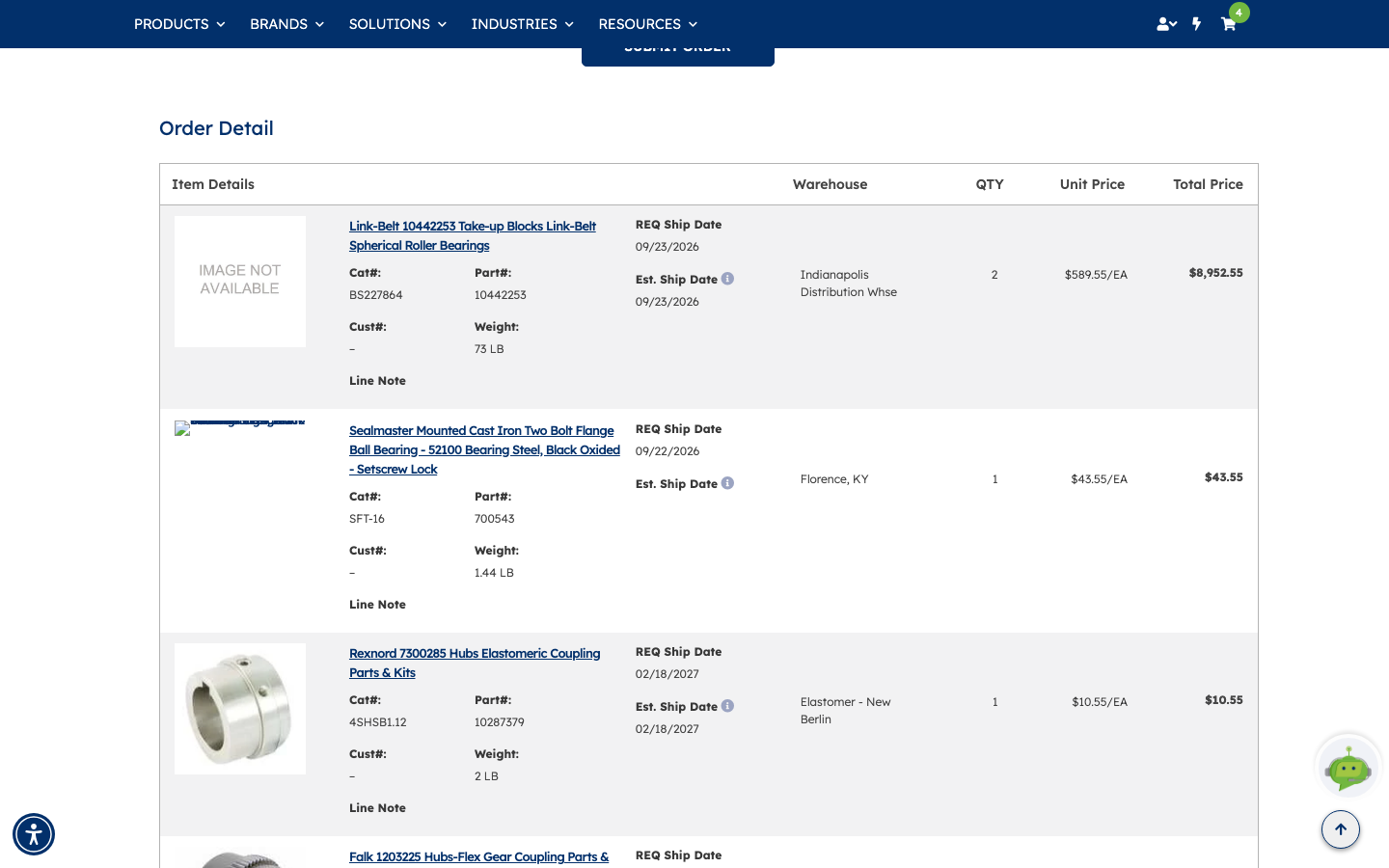Screen dimensions: 1389x868
Task: Click the Submit Order button
Action: 678,56
